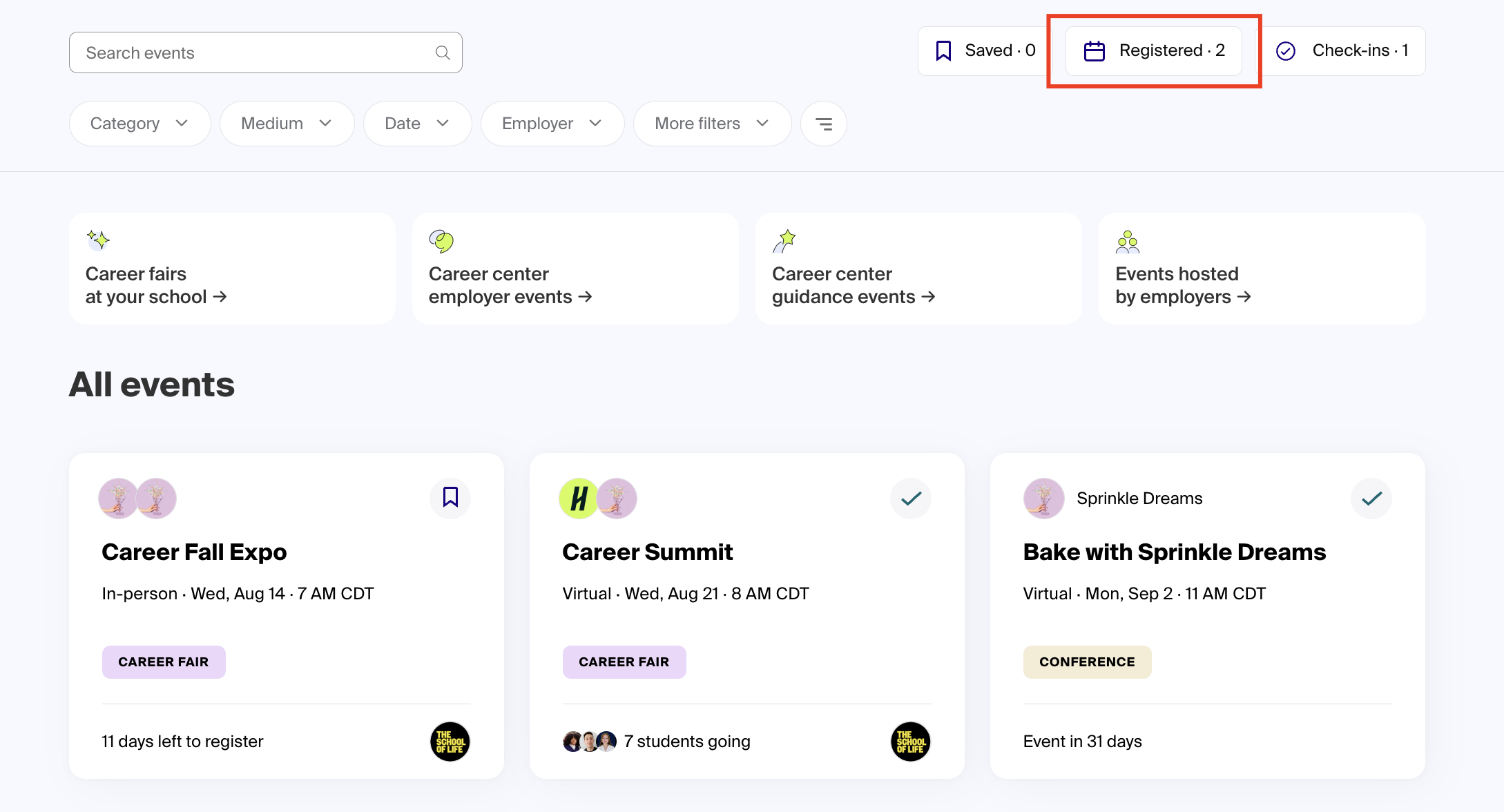Viewport: 1504px width, 812px height.
Task: Open the Employer dropdown
Action: pos(552,123)
